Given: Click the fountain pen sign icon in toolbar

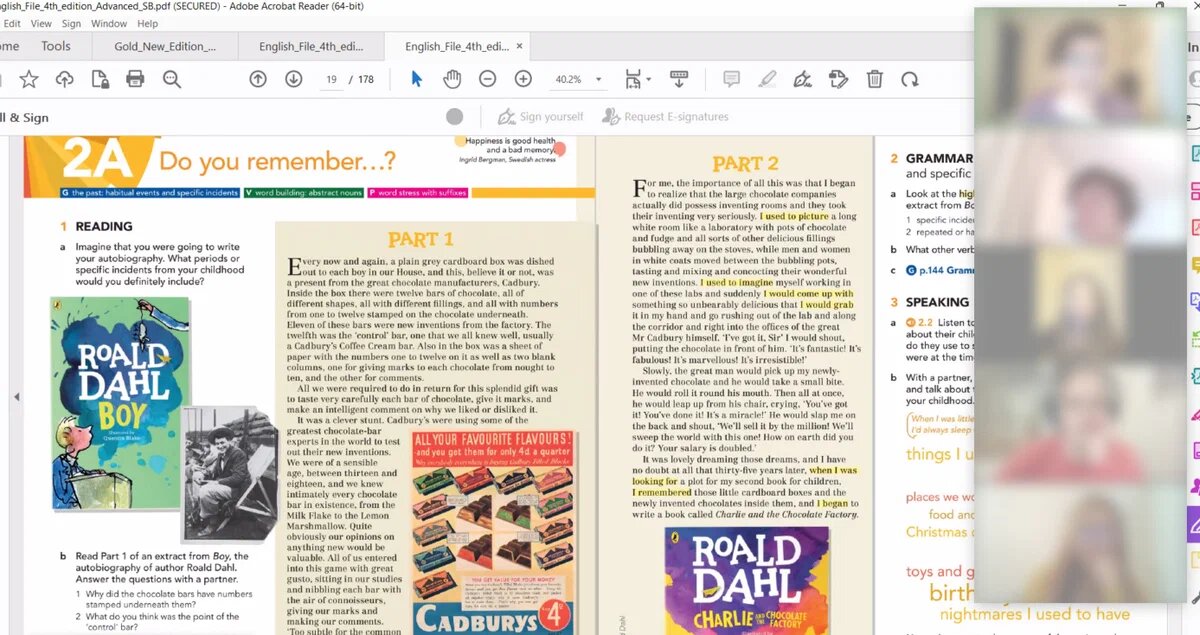Looking at the screenshot, I should [802, 79].
